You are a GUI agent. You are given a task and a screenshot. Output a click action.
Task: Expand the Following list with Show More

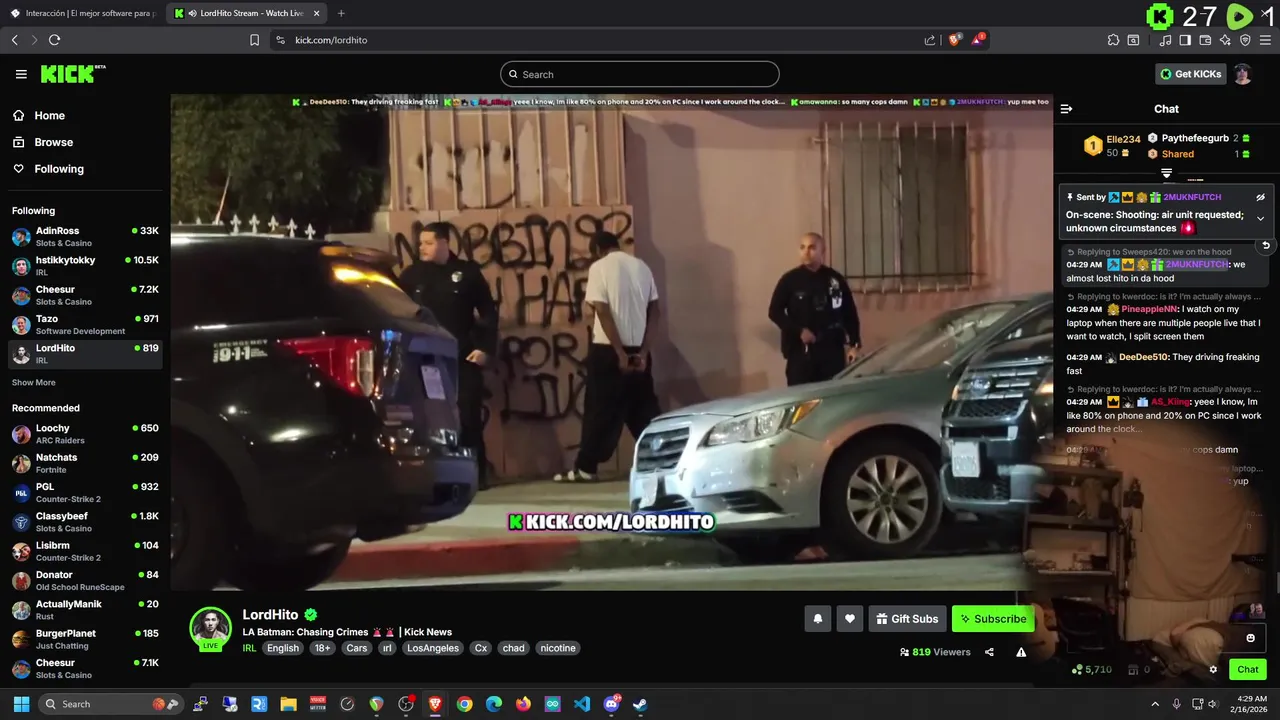click(x=34, y=382)
